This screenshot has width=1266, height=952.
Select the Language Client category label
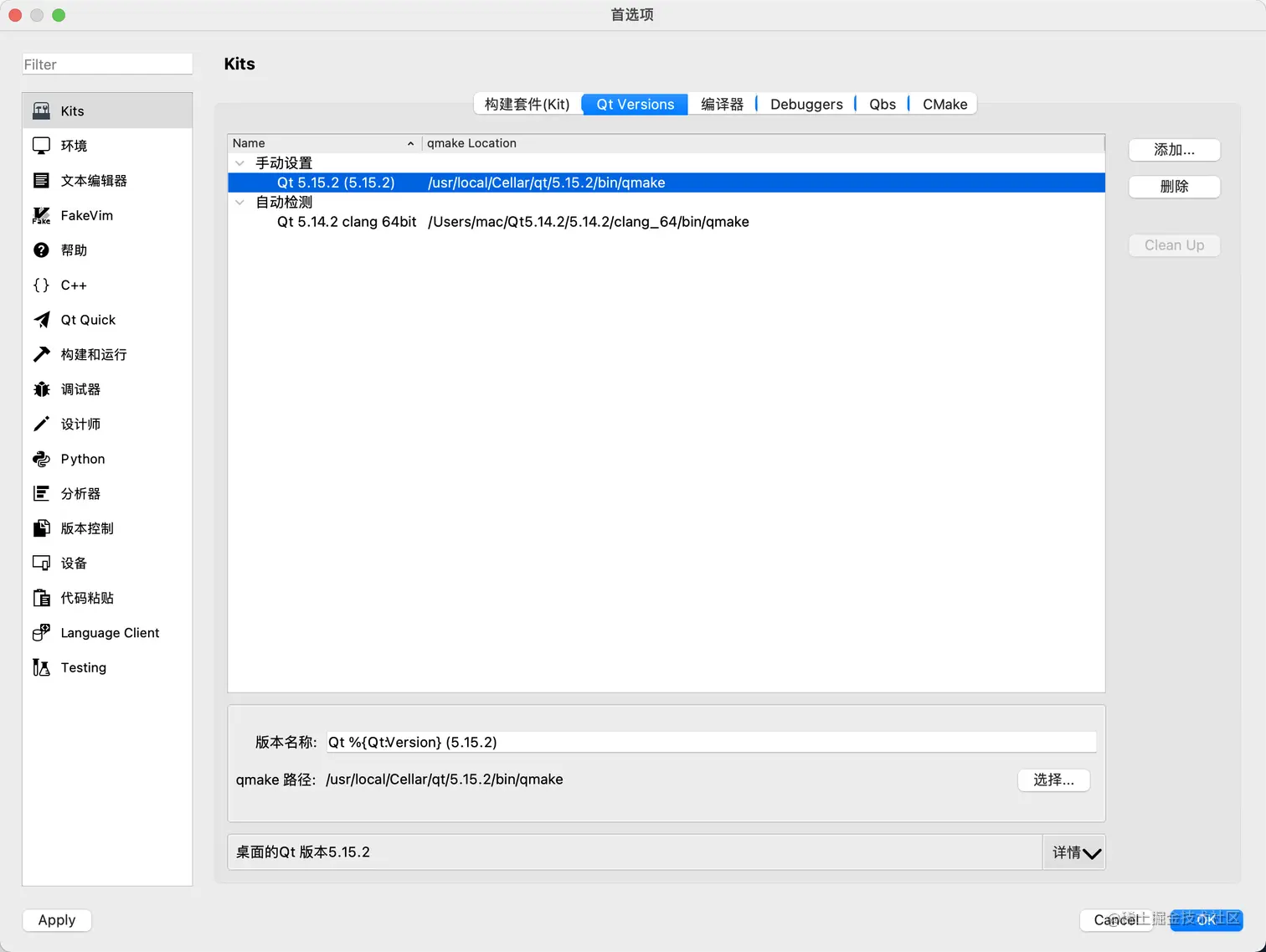110,633
